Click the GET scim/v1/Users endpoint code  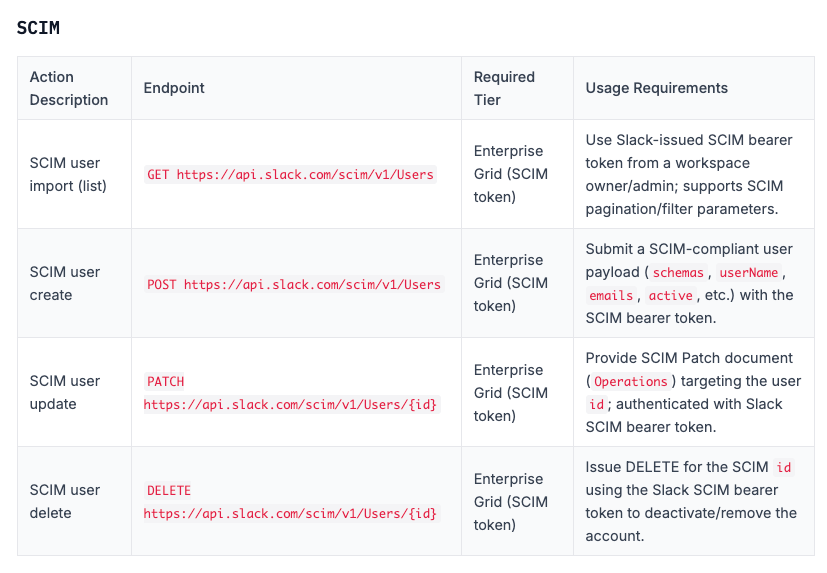pos(290,175)
